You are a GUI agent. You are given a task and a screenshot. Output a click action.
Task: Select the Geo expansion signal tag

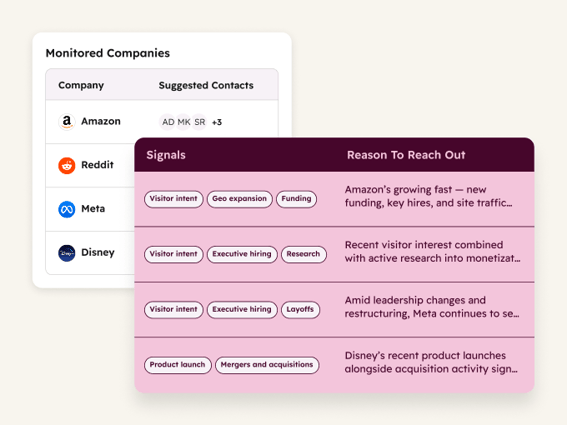239,199
